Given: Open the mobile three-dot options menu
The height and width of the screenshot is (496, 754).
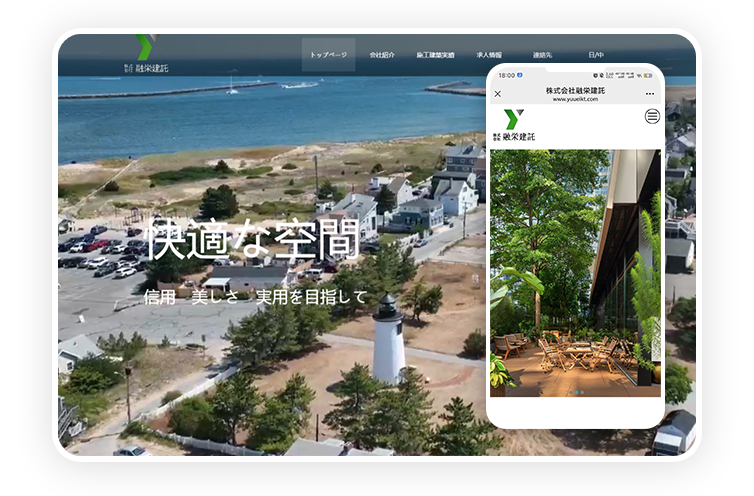Looking at the screenshot, I should [650, 94].
